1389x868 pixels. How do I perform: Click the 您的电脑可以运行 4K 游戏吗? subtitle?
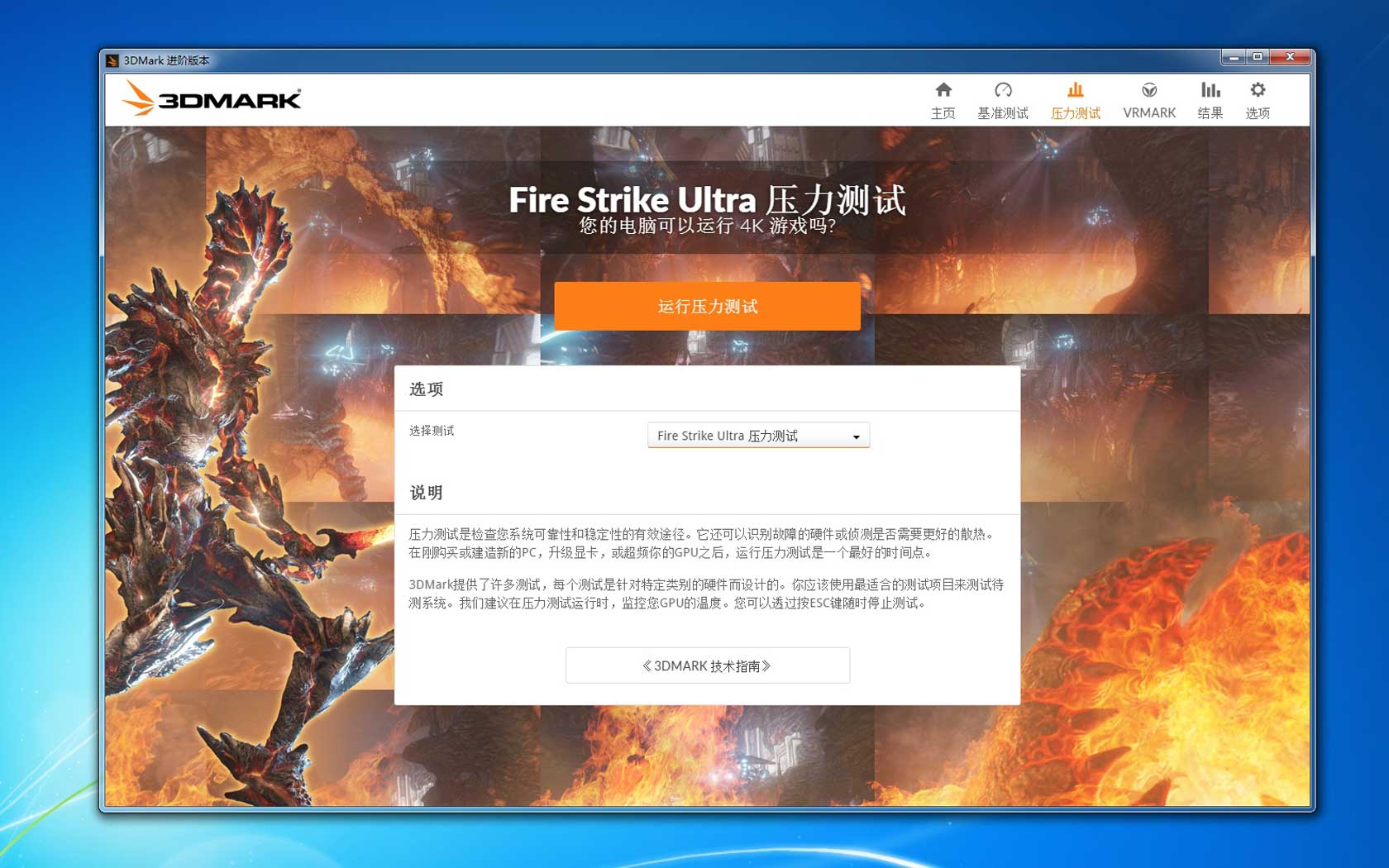point(707,226)
